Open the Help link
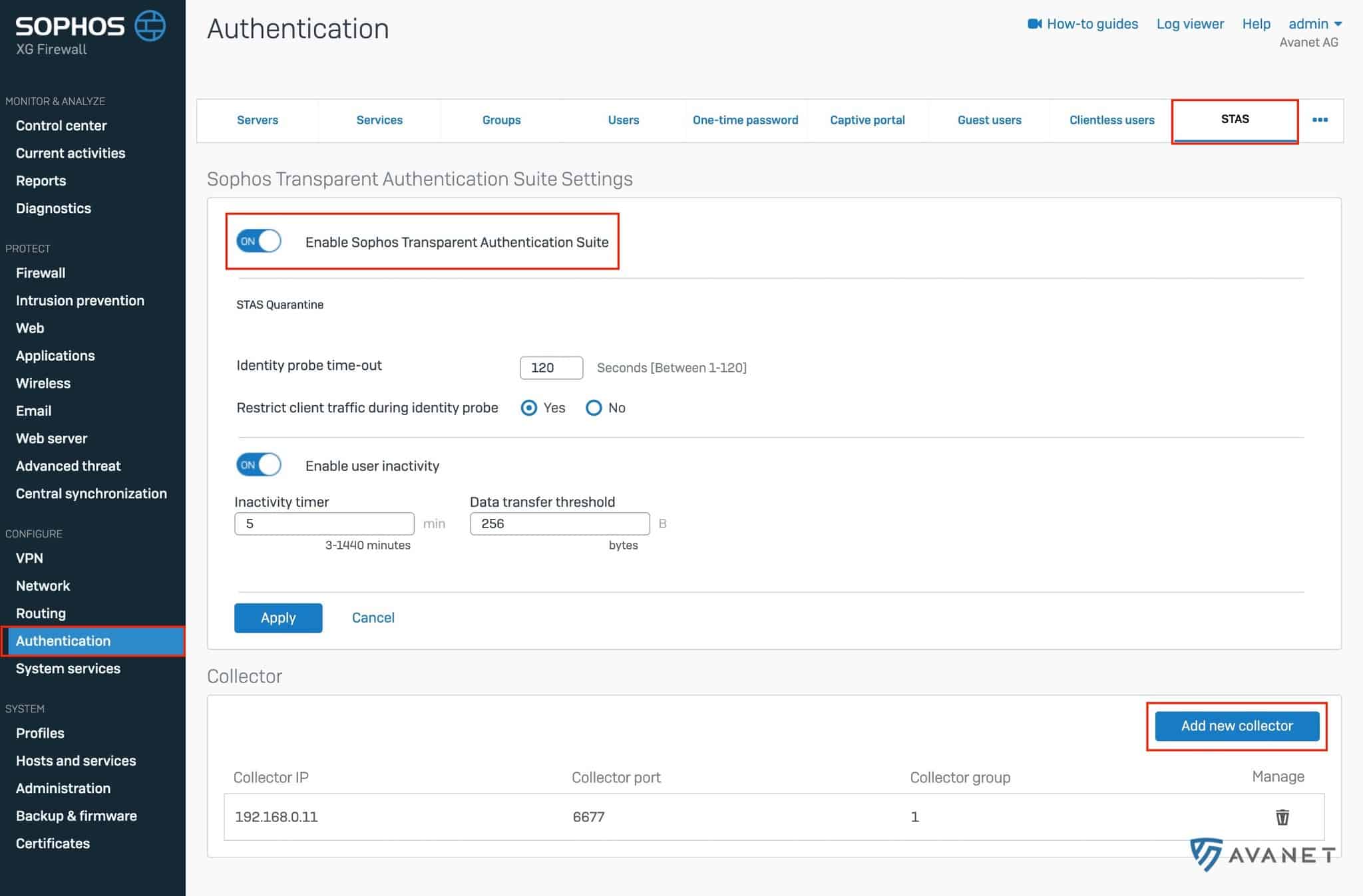The image size is (1363, 896). coord(1256,24)
